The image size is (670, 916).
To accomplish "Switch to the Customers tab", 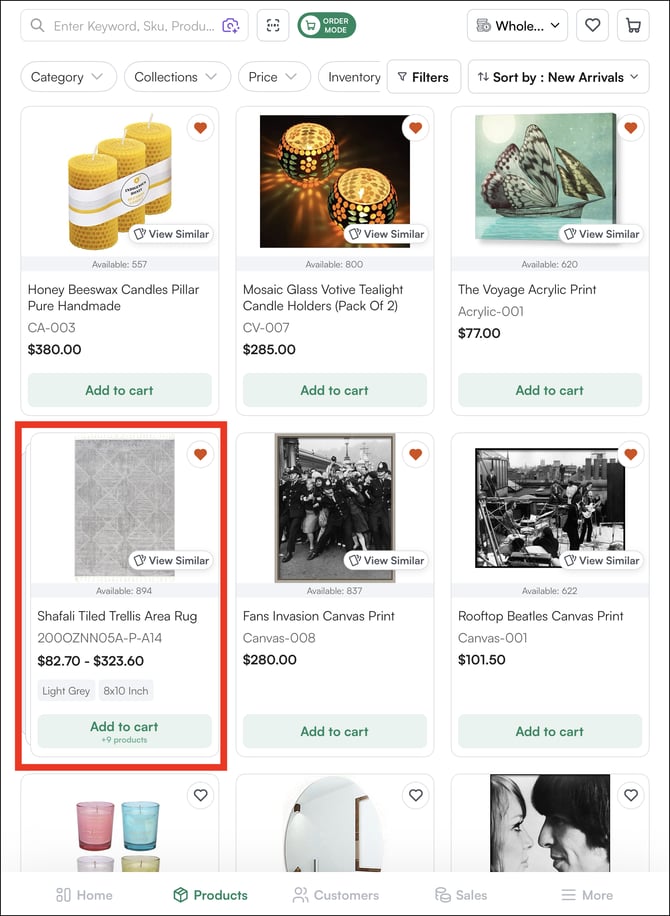I will [x=336, y=895].
